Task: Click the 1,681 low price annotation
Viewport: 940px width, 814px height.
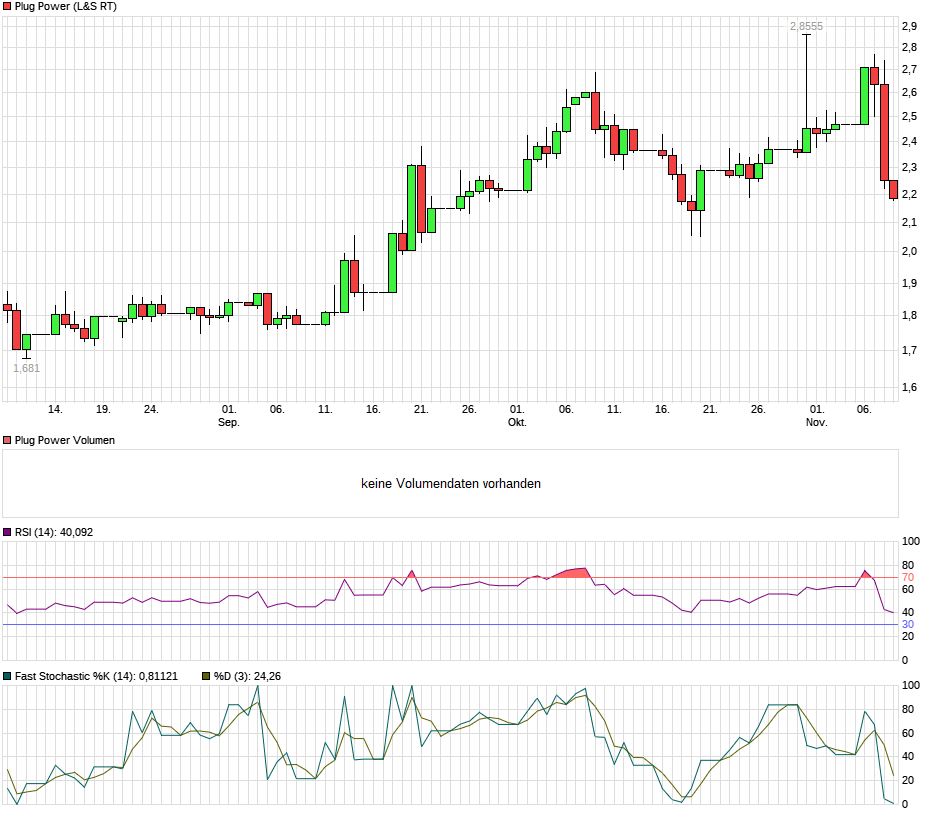Action: pyautogui.click(x=26, y=368)
